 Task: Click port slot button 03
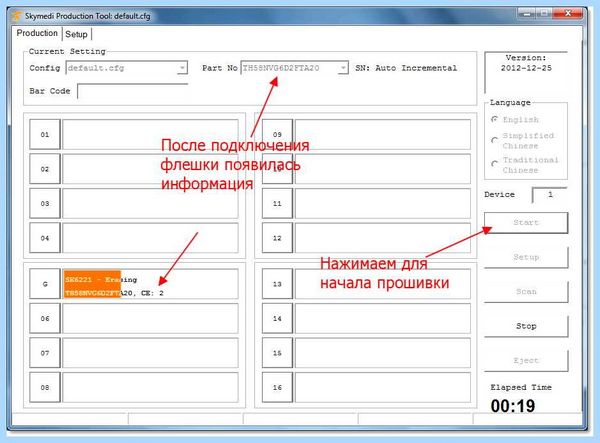tap(45, 204)
